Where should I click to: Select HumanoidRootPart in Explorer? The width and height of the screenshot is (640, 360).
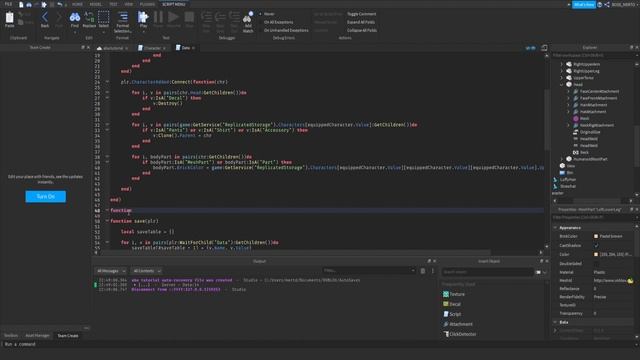click(590, 159)
